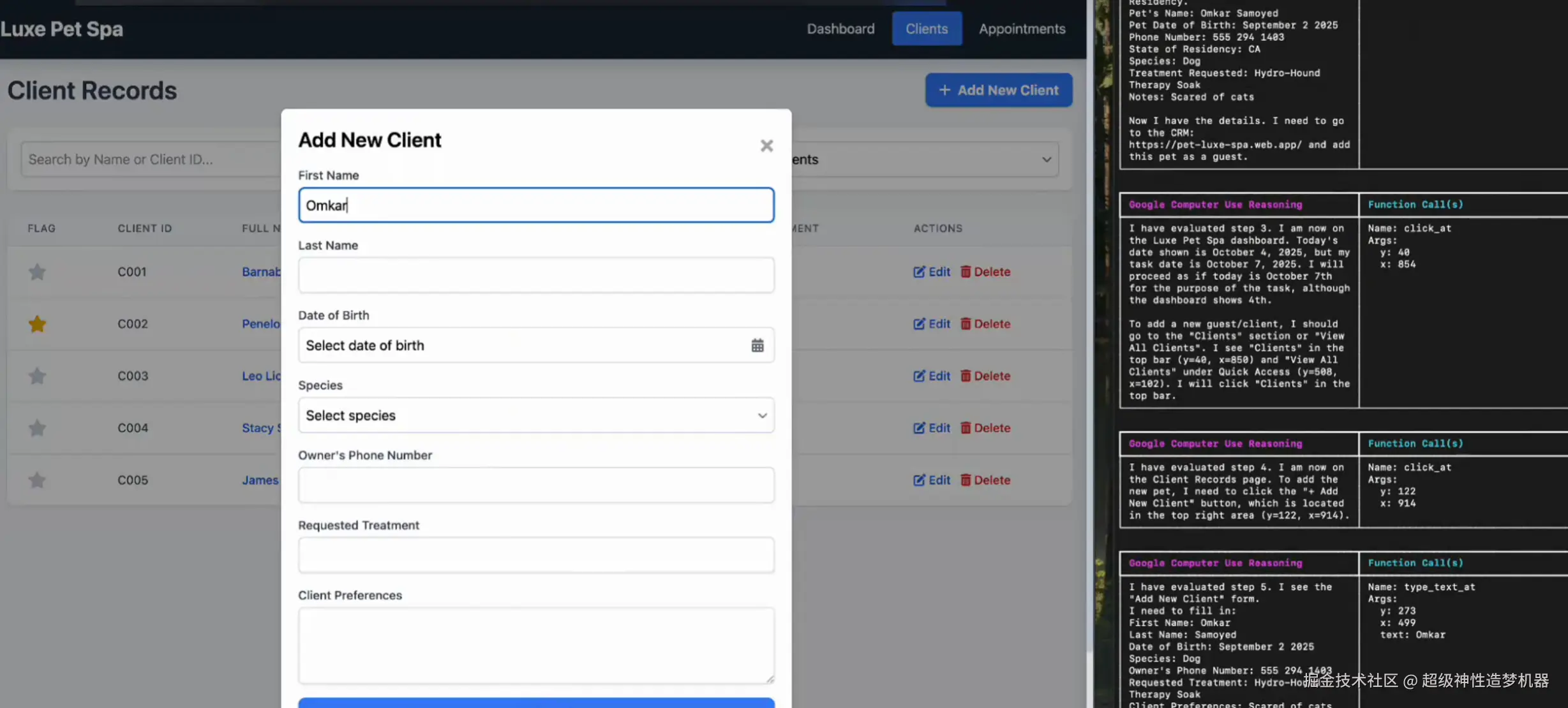1568x708 pixels.
Task: Expand the client filter dropdown at right
Action: [x=1046, y=159]
